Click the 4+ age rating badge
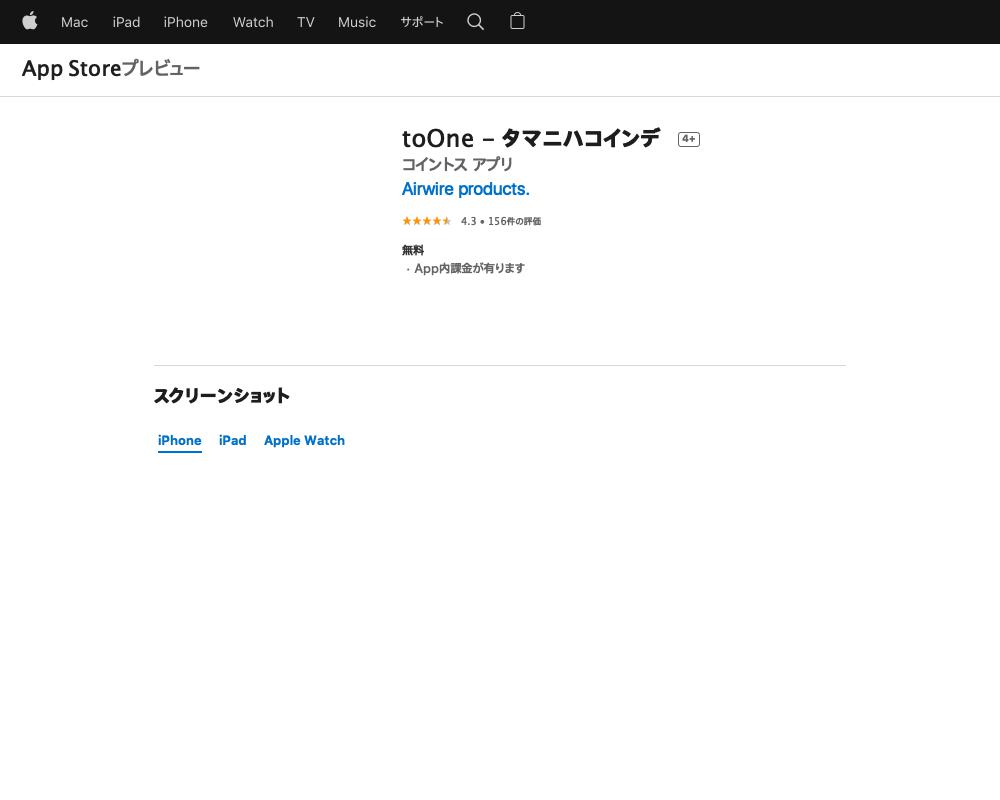 click(688, 139)
